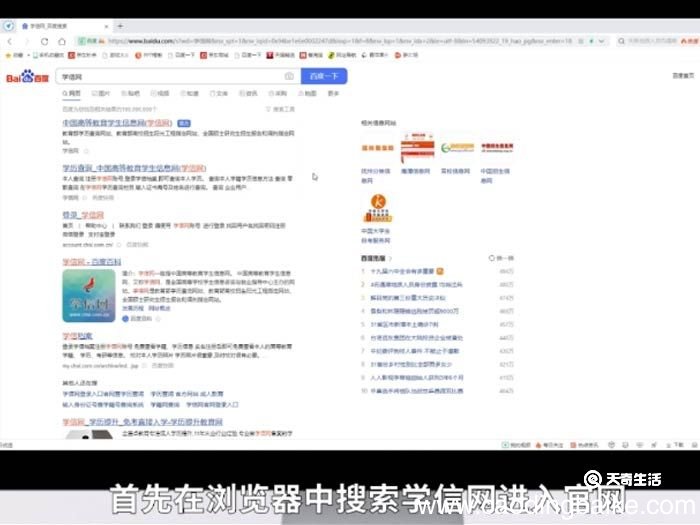Click the Baidu paw logo
The image size is (700, 525).
click(27, 76)
